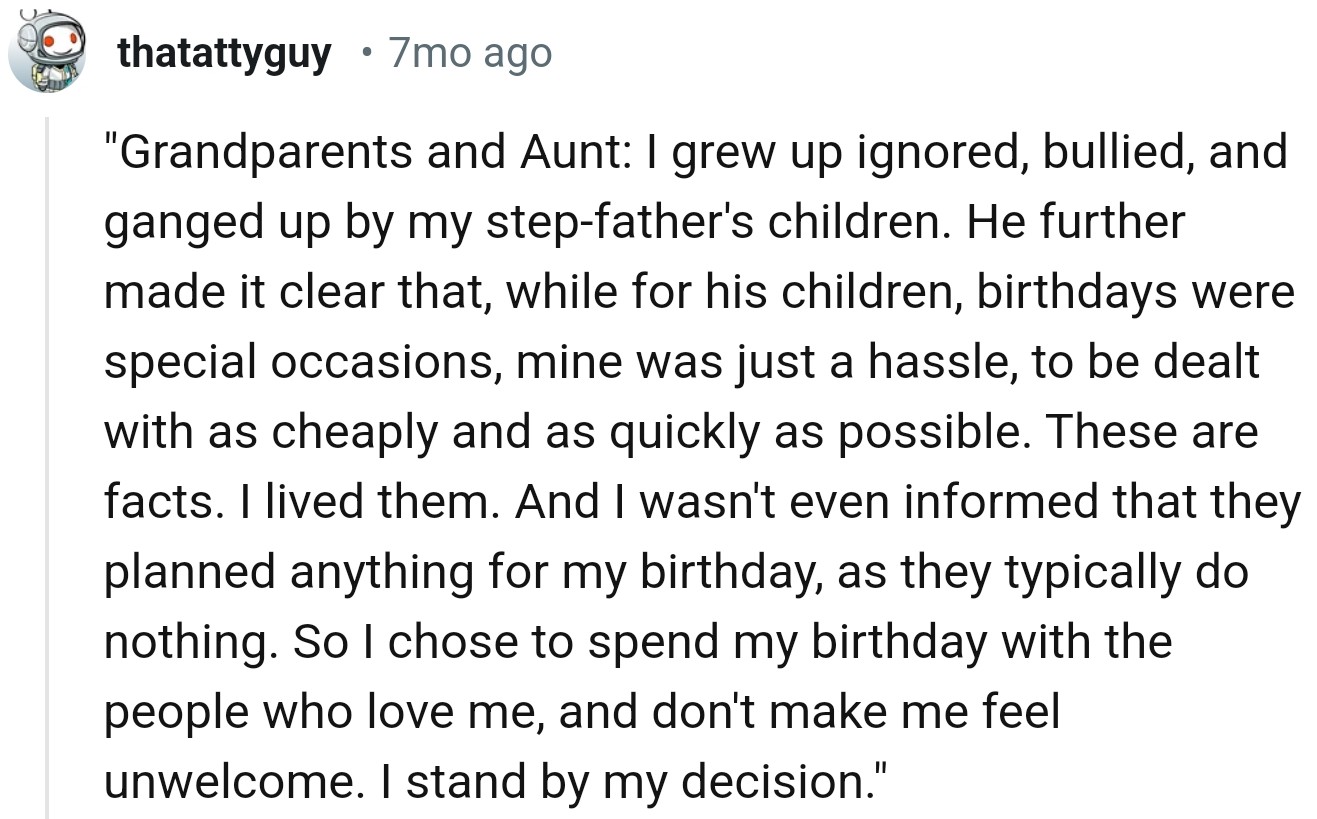Click the words "birthdays were" in the comment
1317x819 pixels.
coord(1135,292)
